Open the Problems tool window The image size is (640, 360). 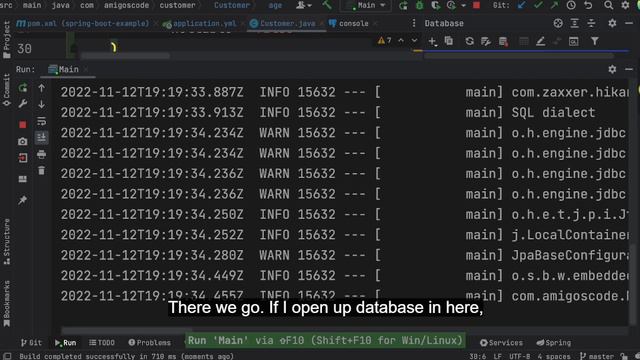coord(149,343)
